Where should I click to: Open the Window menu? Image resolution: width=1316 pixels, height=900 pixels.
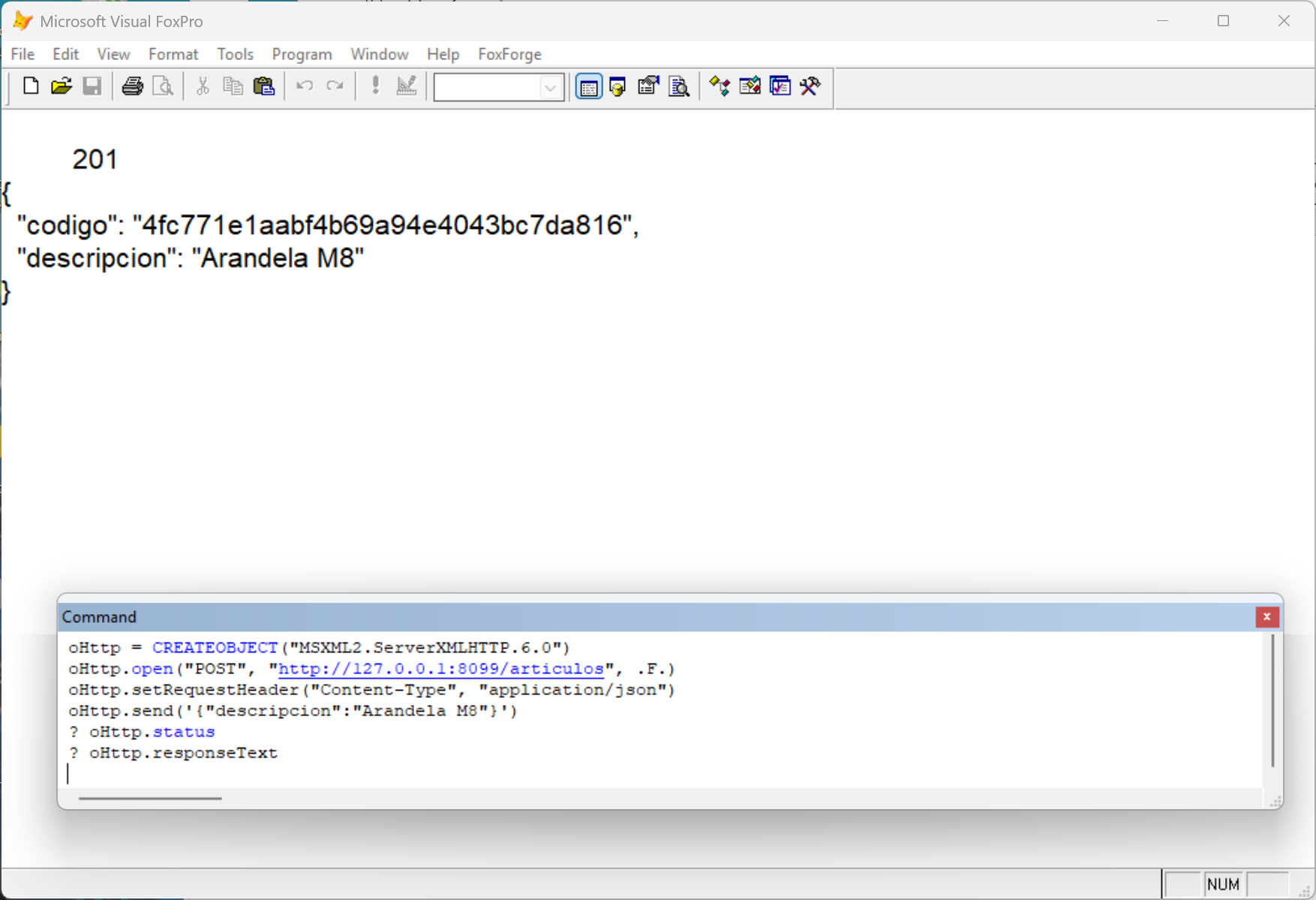(379, 54)
